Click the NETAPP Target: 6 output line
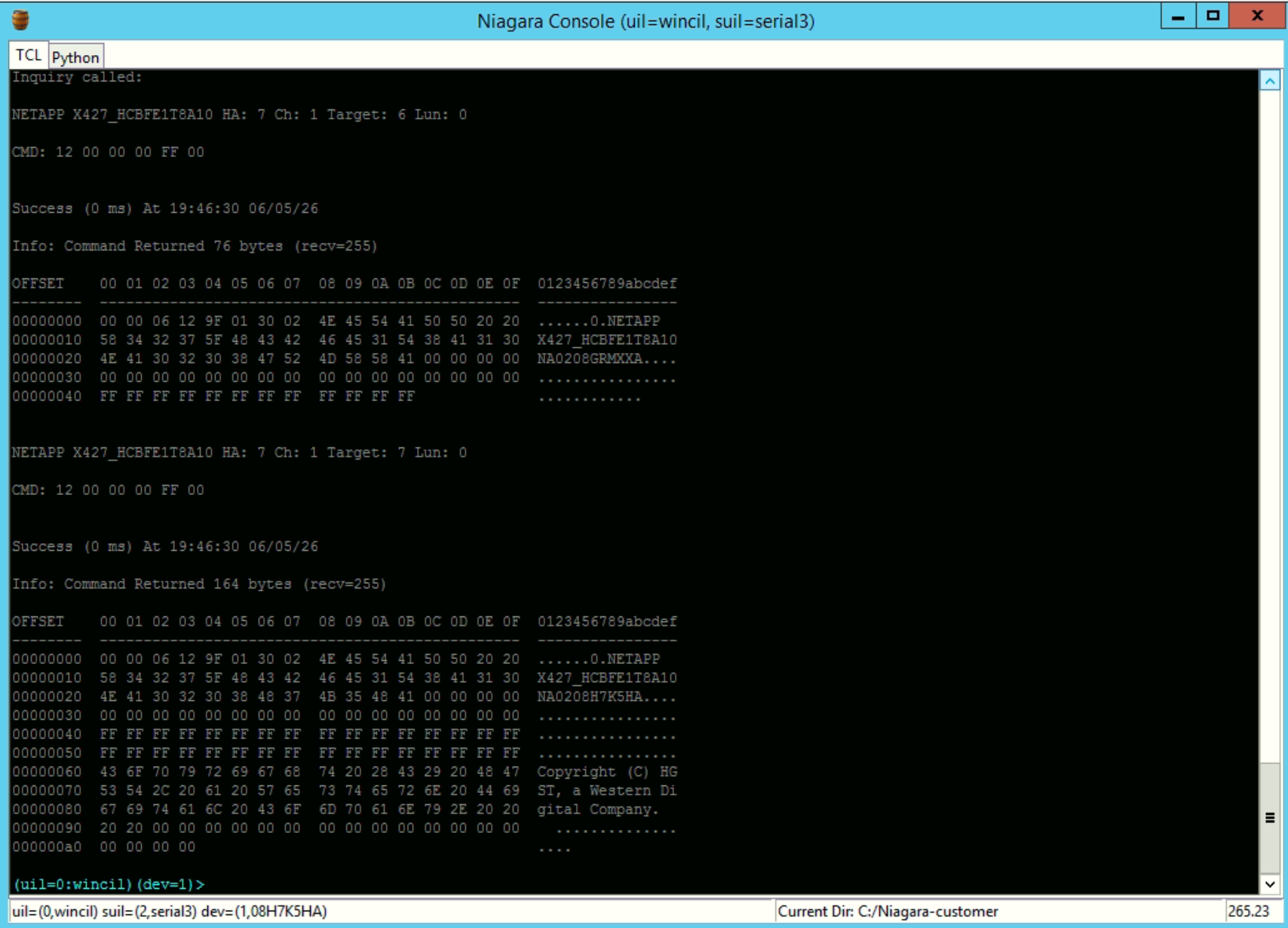Viewport: 1288px width, 928px height. (x=239, y=115)
